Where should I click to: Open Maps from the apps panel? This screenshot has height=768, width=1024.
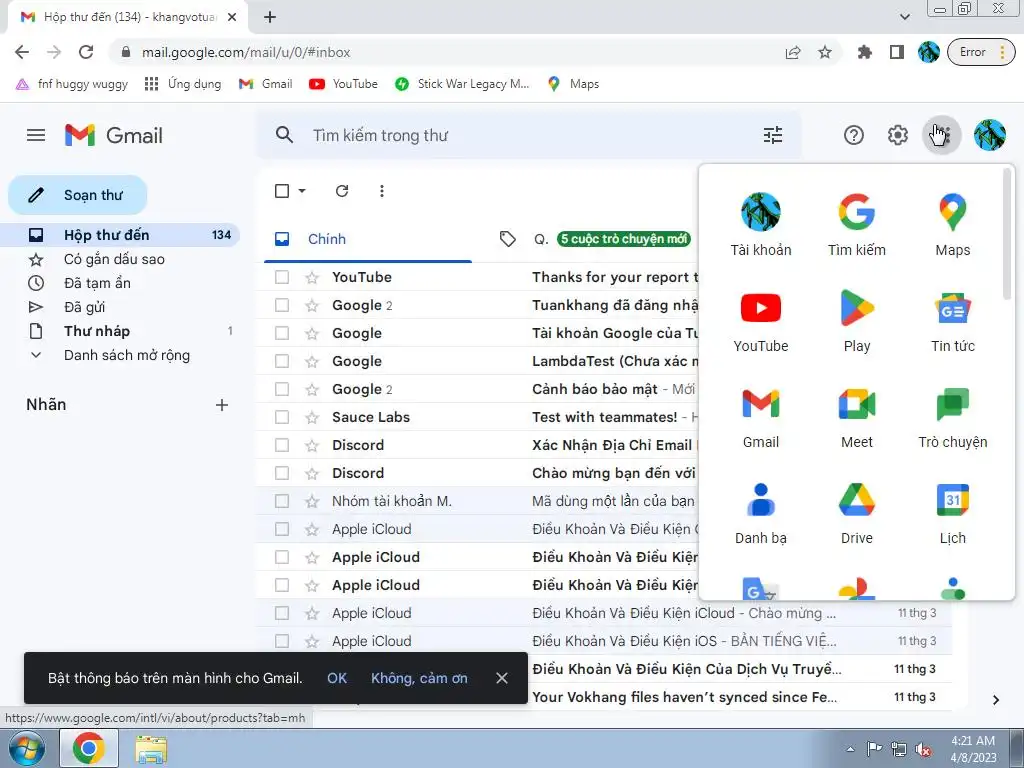tap(952, 225)
